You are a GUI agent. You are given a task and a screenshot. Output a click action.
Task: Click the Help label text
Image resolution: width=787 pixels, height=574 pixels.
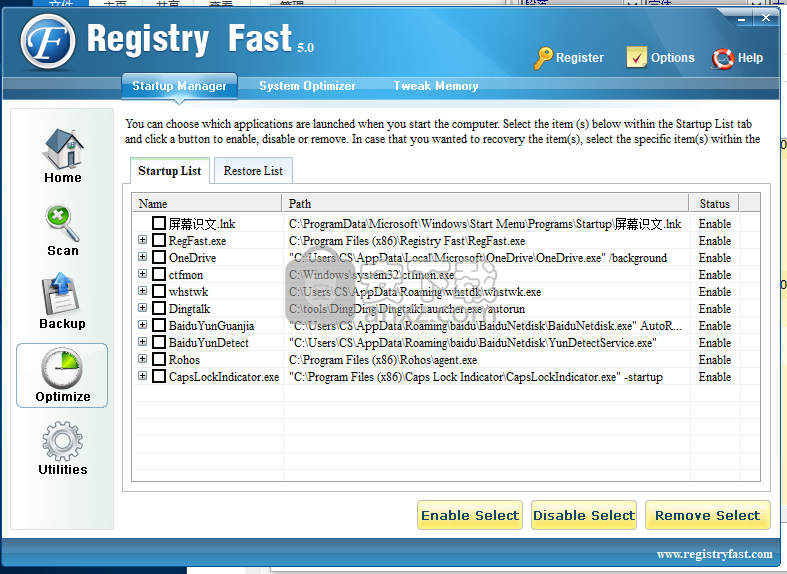point(750,58)
